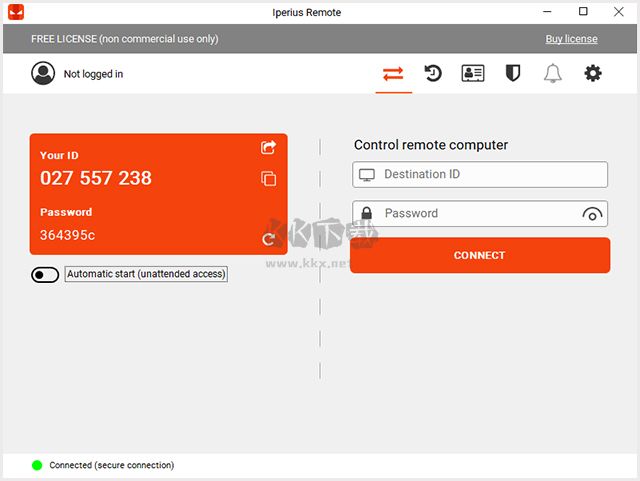The image size is (640, 481).
Task: Open the security shield icon
Action: click(513, 73)
